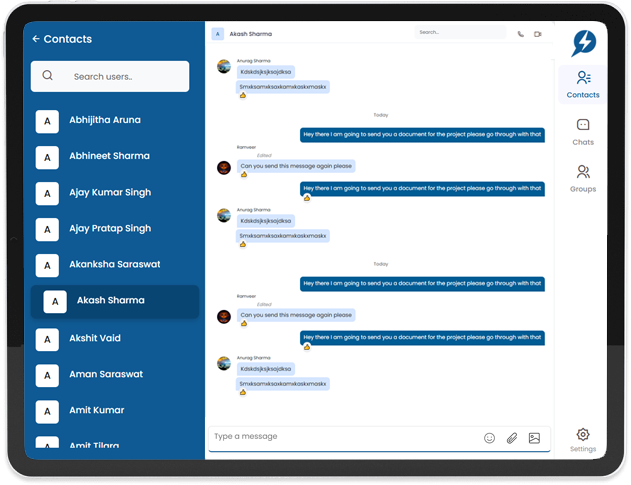This screenshot has width=631, height=485.
Task: Click the lightning bolt app logo
Action: 583,43
